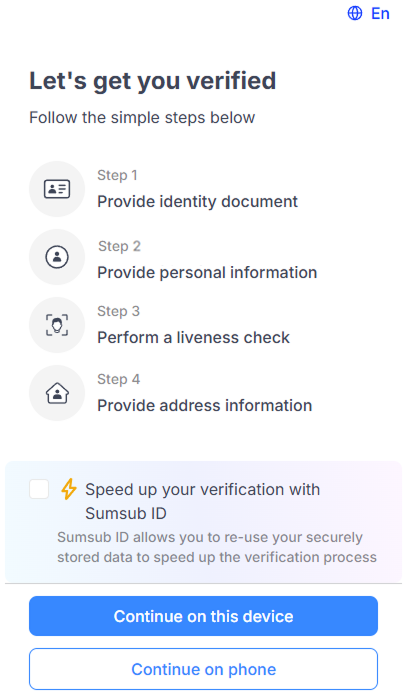Click the liveness check face-scan icon

57,325
